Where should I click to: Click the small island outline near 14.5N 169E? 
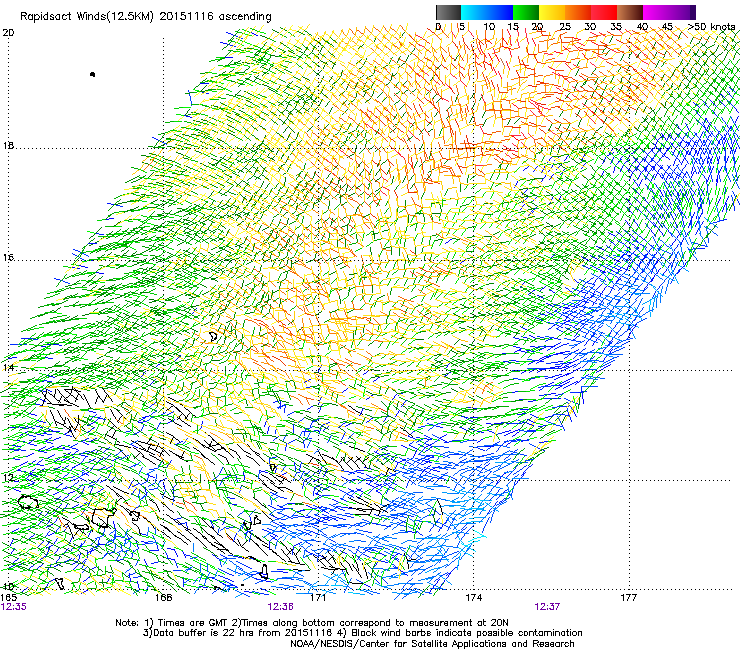click(213, 337)
